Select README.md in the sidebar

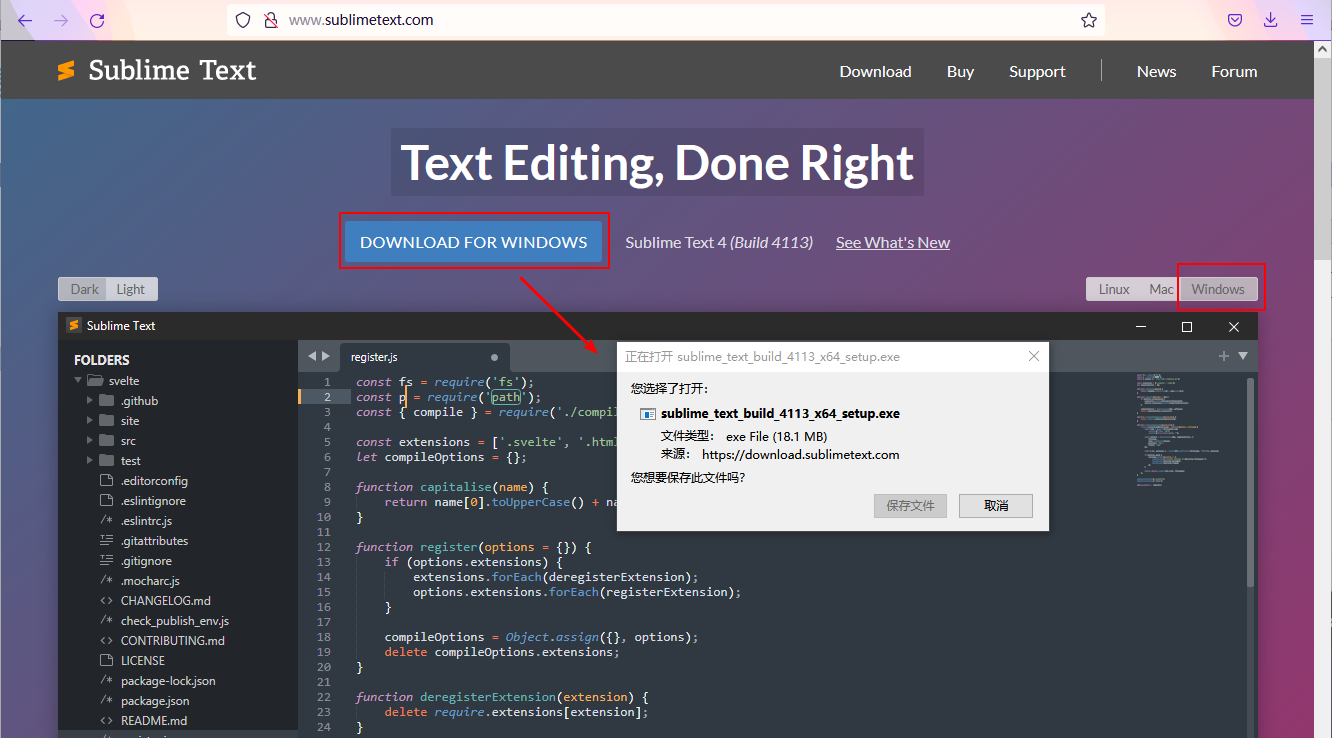click(x=154, y=721)
